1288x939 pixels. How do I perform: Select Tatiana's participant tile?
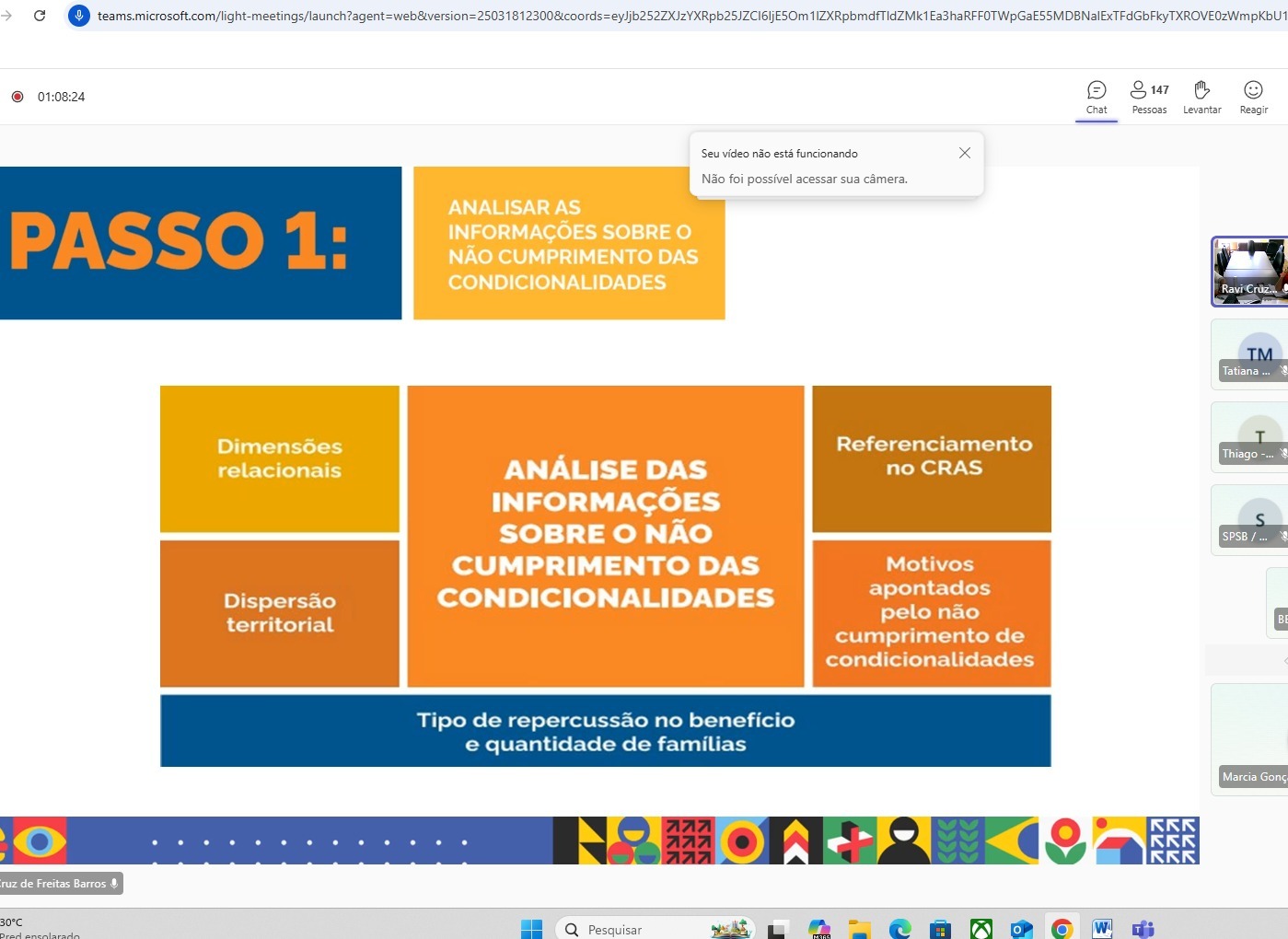pyautogui.click(x=1250, y=355)
